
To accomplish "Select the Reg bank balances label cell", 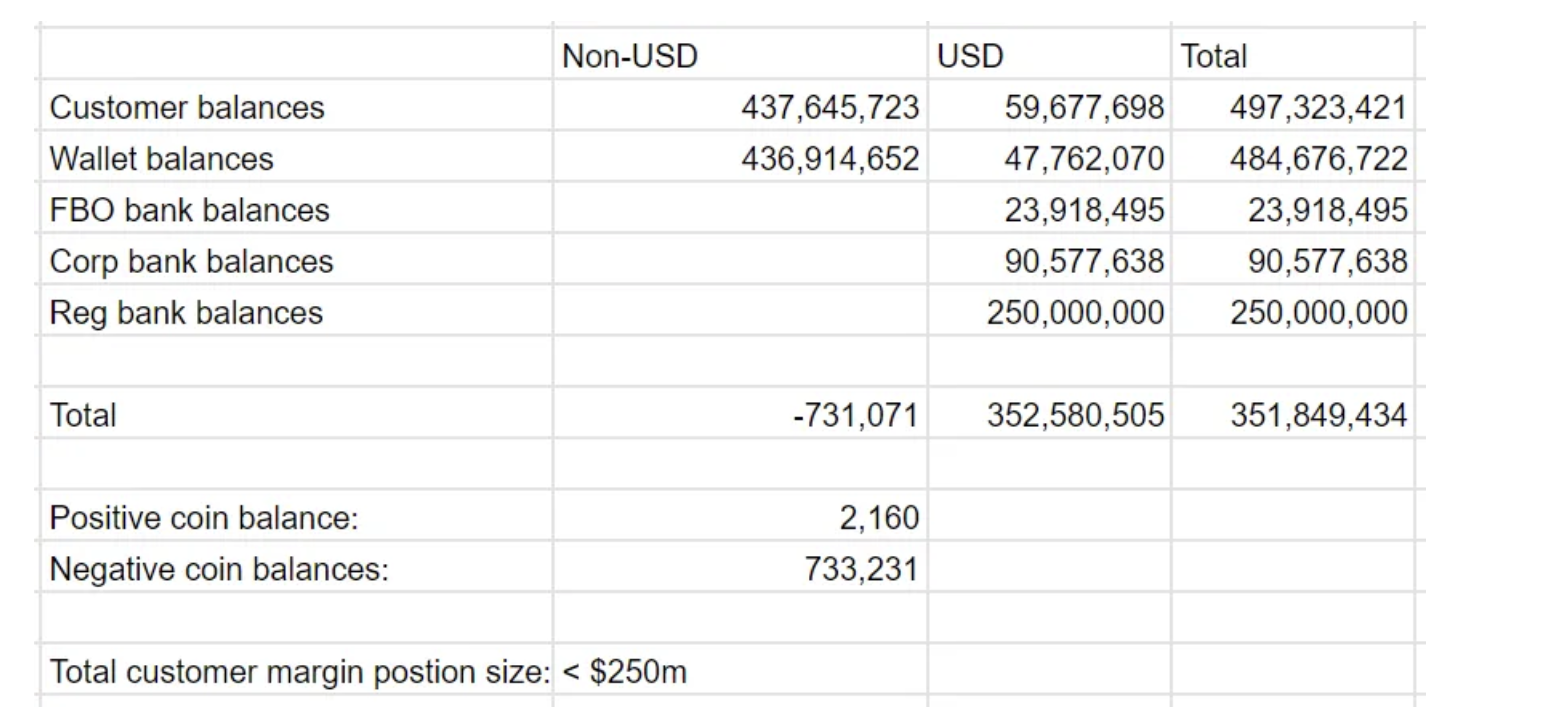I will (x=296, y=312).
